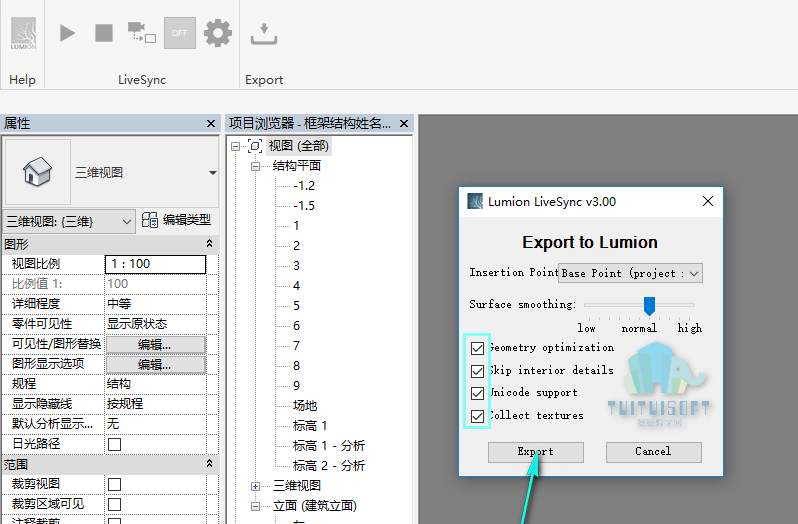Image resolution: width=798 pixels, height=524 pixels.
Task: Collapse 立面 (建筑立面) tree node
Action: (x=255, y=506)
